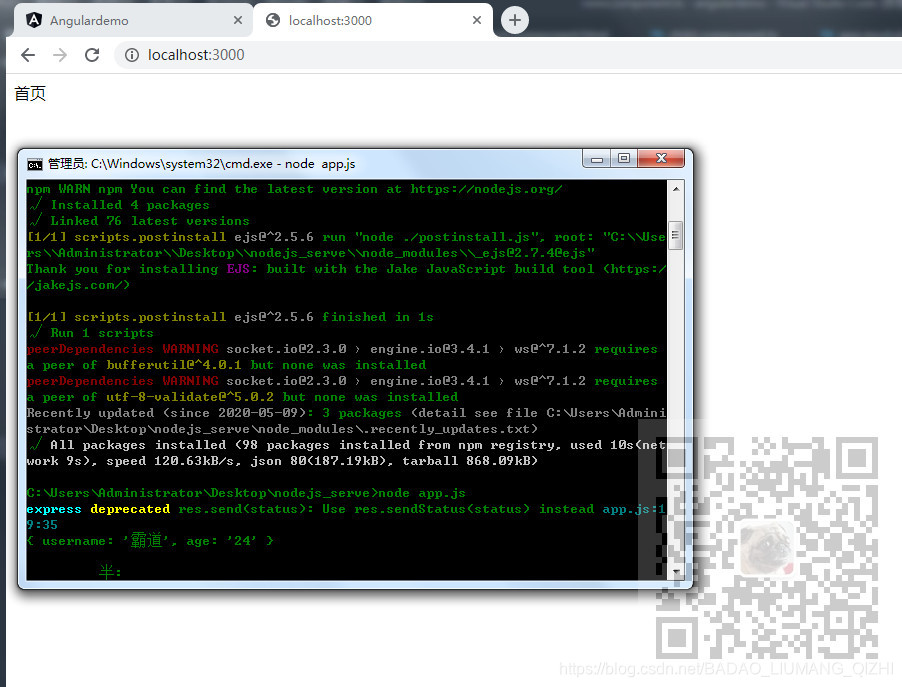Click the dog avatar inside the QR code
The image size is (902, 687).
coord(766,548)
